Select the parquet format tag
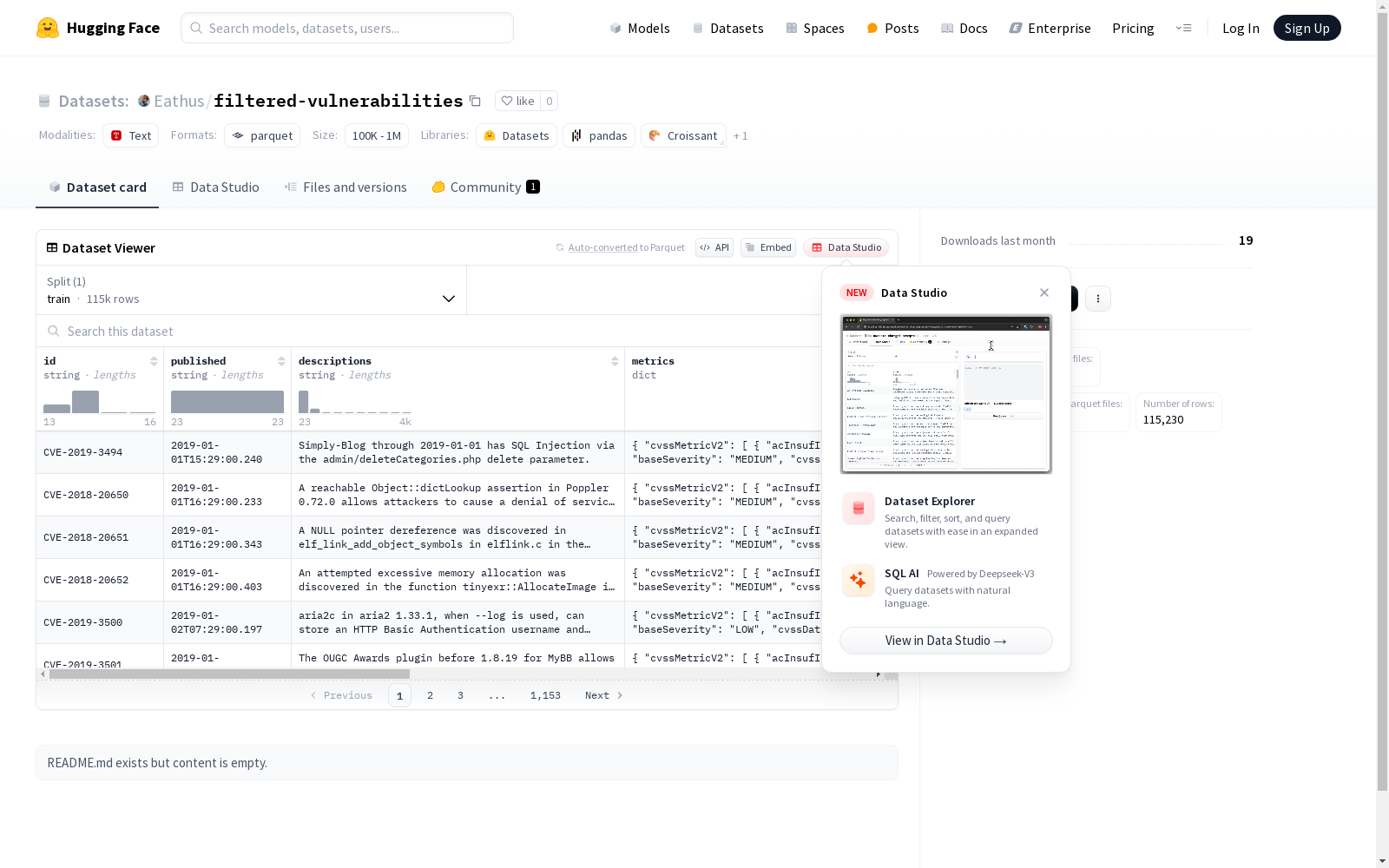The height and width of the screenshot is (868, 1389). point(262,135)
